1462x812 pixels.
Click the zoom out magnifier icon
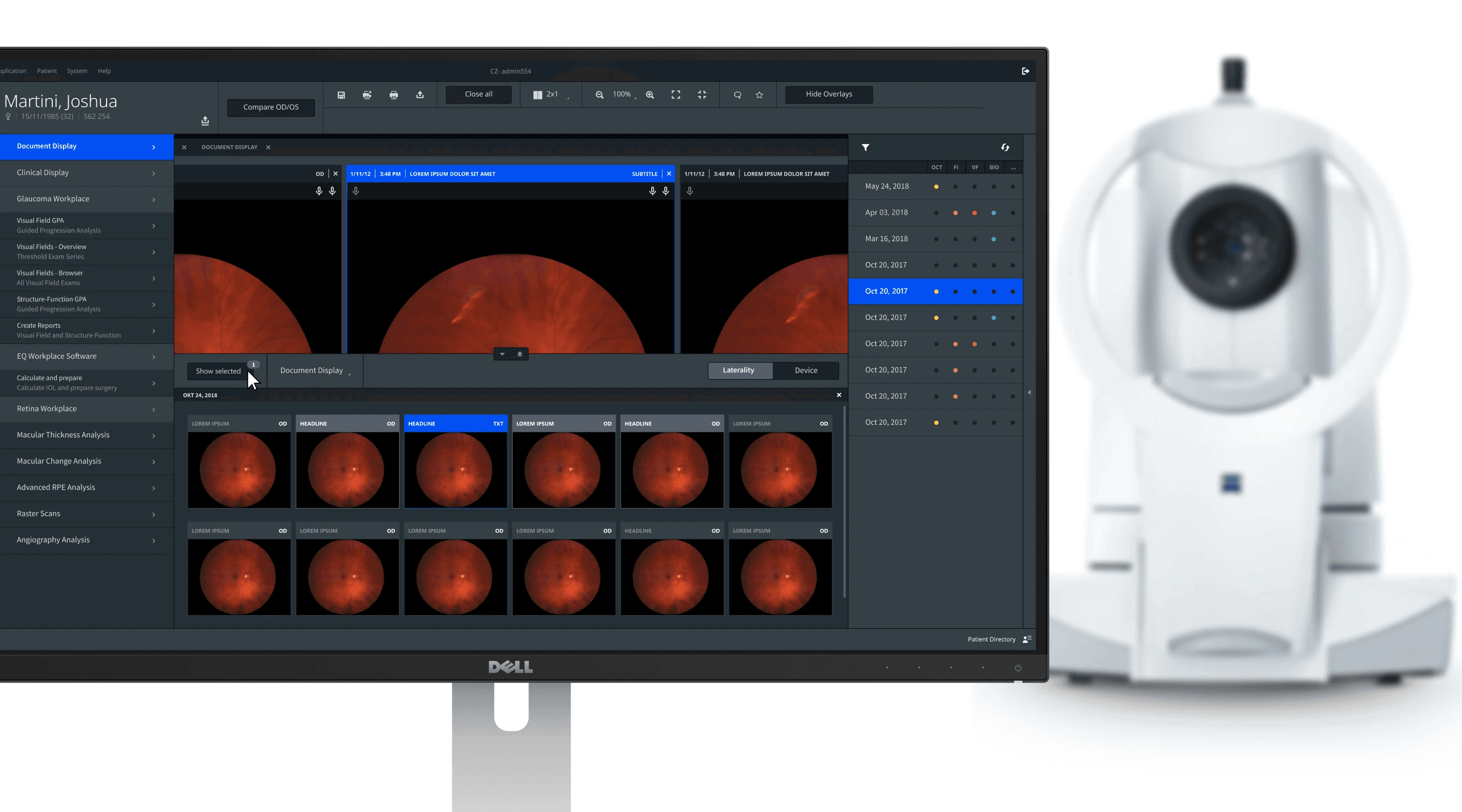tap(600, 95)
